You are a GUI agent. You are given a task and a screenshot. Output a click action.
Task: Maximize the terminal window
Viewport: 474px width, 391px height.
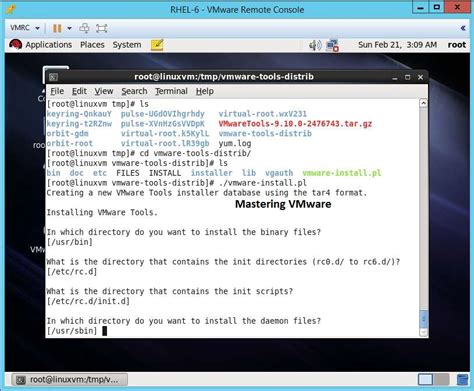pos(407,77)
